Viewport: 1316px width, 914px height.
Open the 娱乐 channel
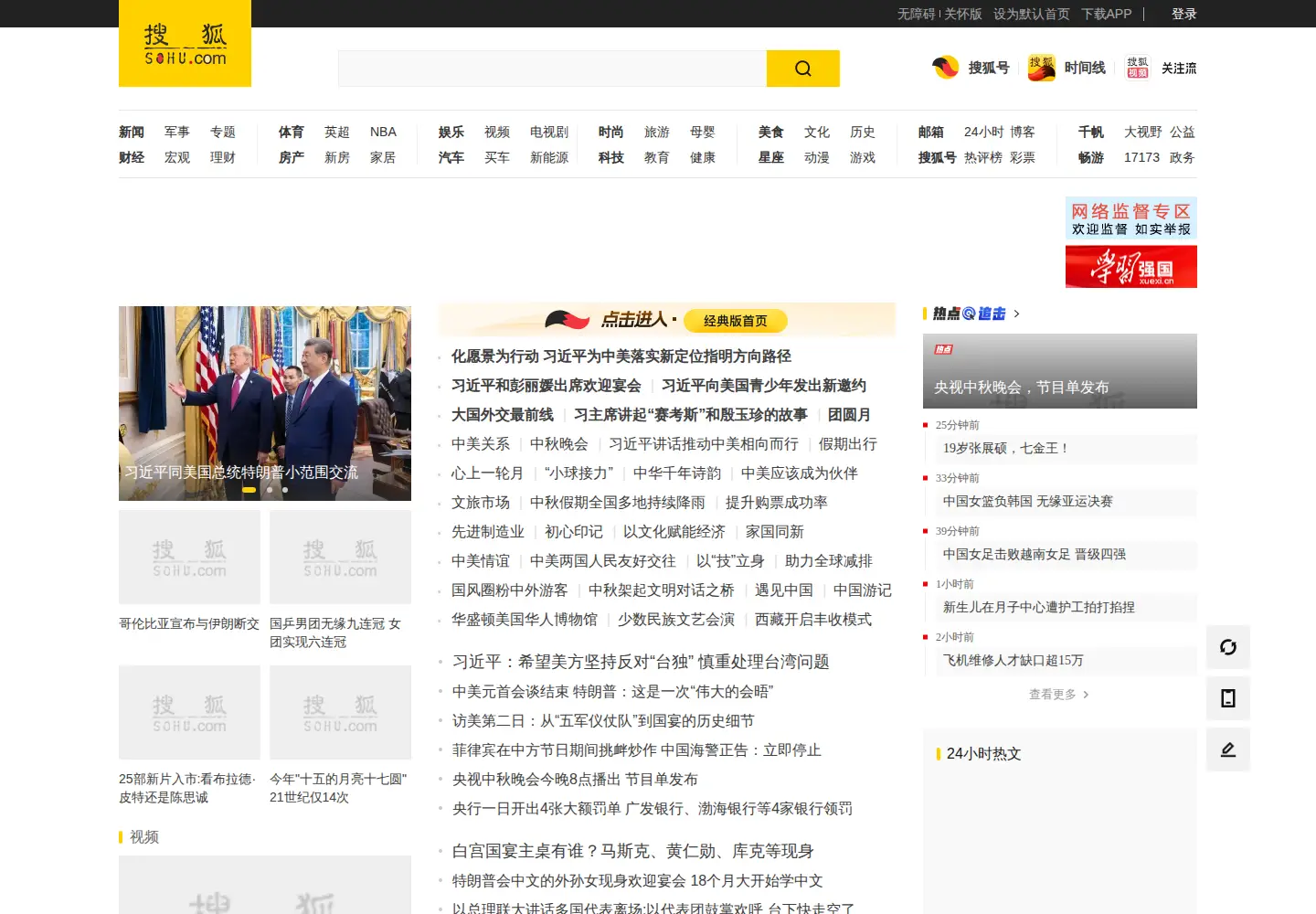(451, 132)
